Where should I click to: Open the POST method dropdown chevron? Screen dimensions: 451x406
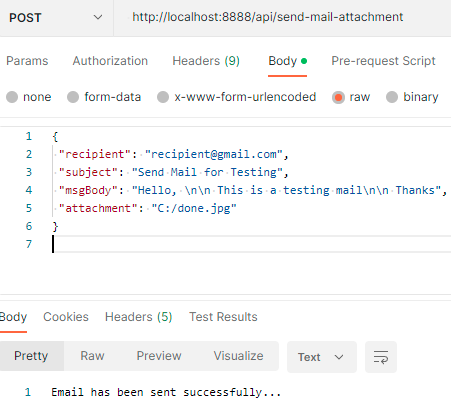coord(98,17)
